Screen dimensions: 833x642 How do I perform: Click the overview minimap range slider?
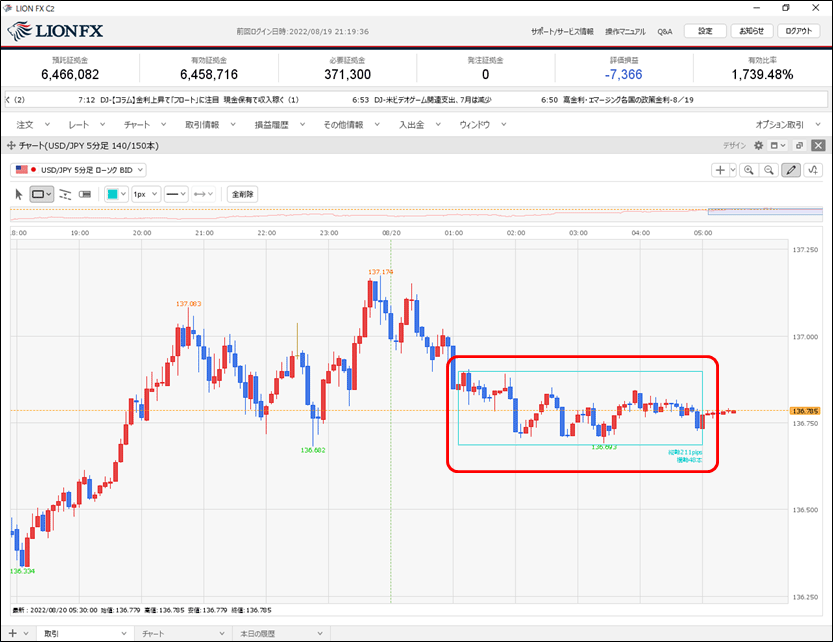[765, 212]
